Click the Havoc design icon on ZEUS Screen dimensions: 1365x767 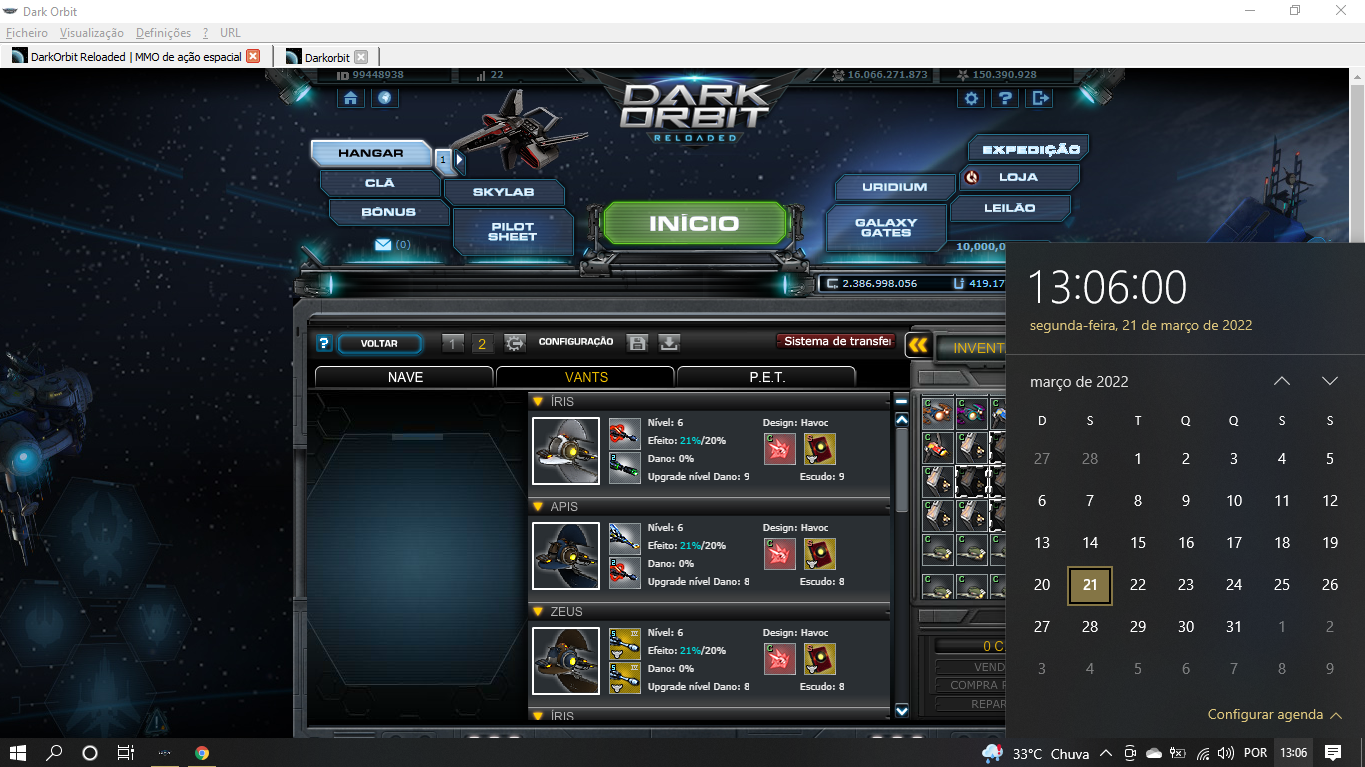click(780, 659)
